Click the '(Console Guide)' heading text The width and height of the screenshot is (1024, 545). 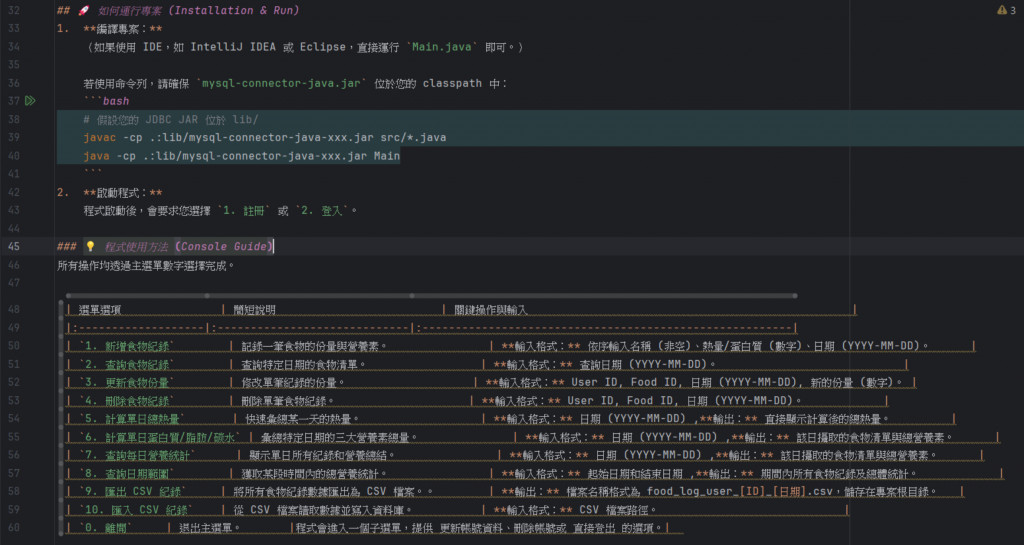[x=224, y=247]
